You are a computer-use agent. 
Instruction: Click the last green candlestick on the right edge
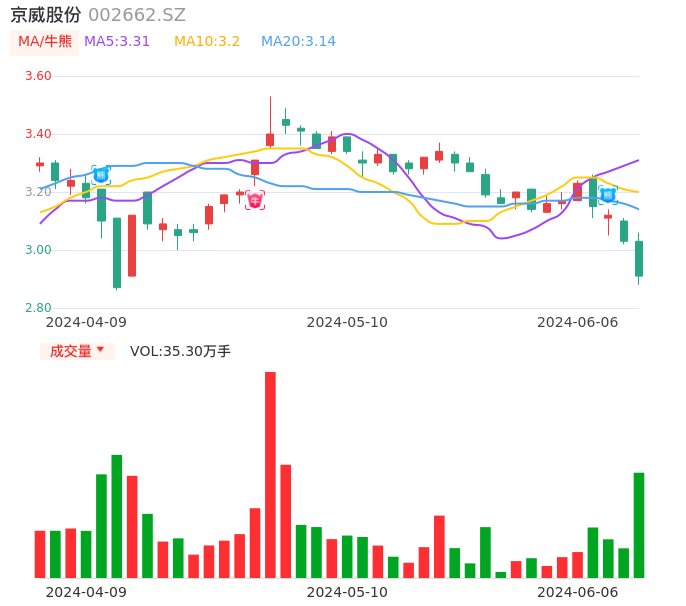point(639,258)
